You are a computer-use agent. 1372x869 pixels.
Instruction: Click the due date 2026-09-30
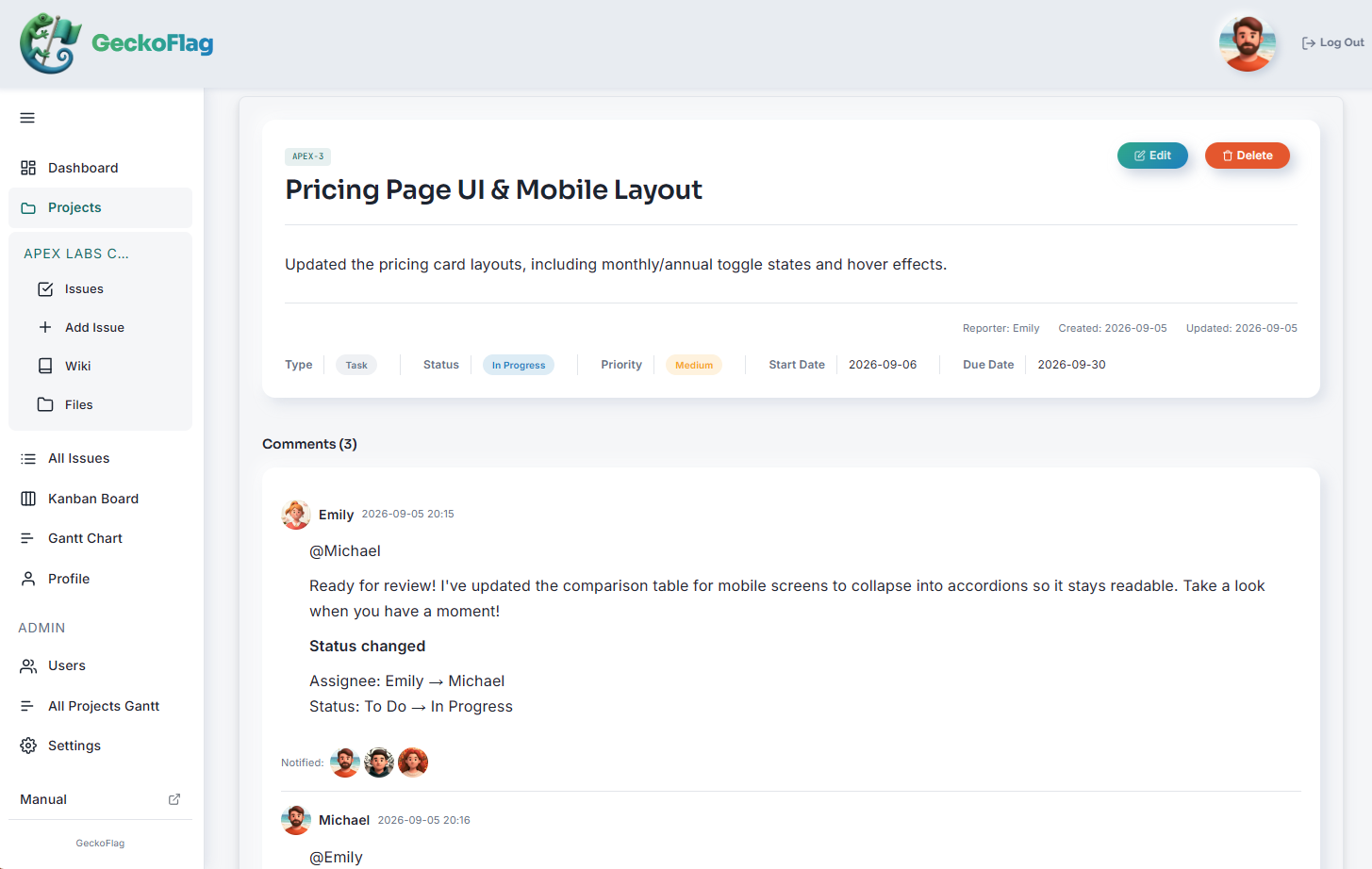click(1072, 365)
